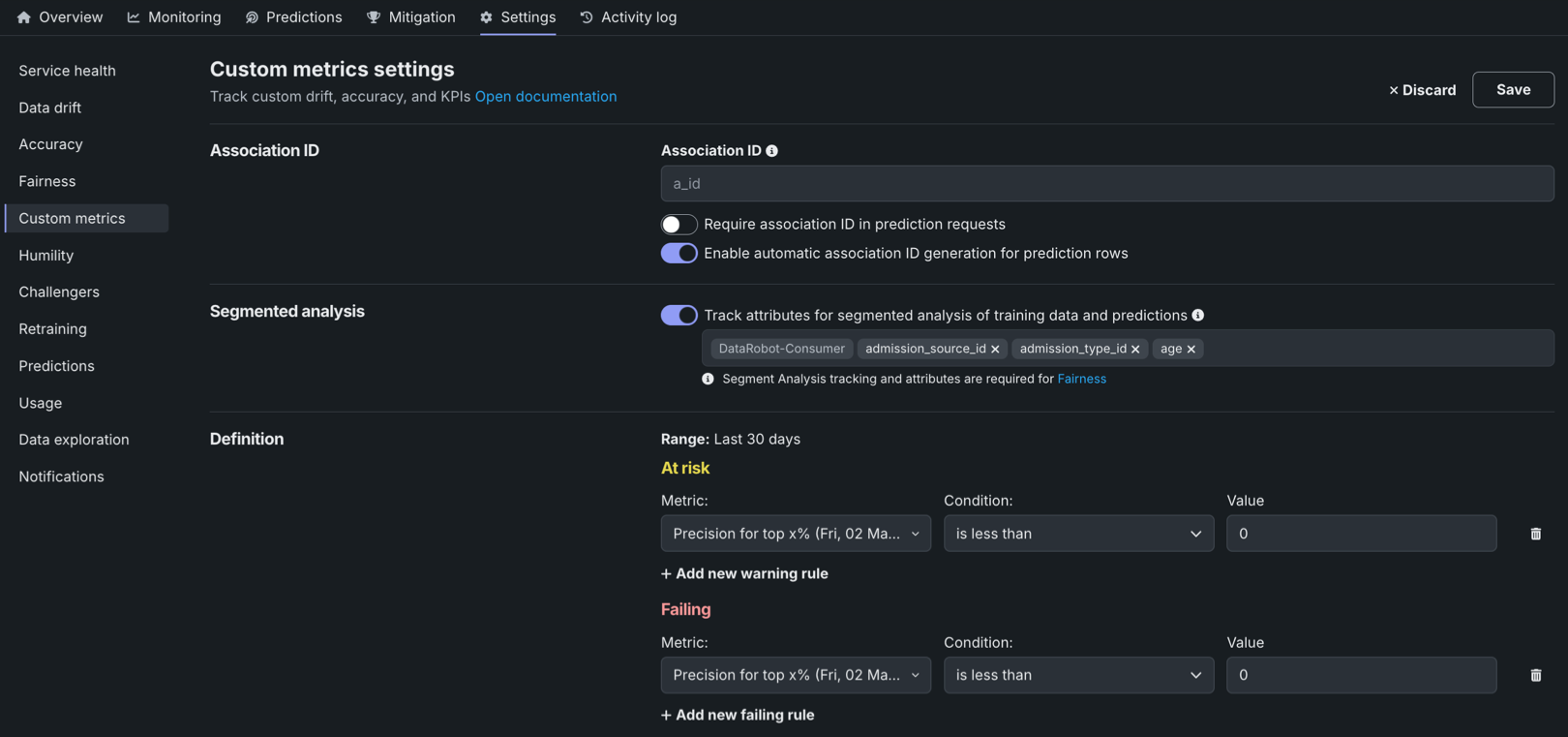1568x737 pixels.
Task: Click the segmented analysis info icon
Action: (1197, 316)
